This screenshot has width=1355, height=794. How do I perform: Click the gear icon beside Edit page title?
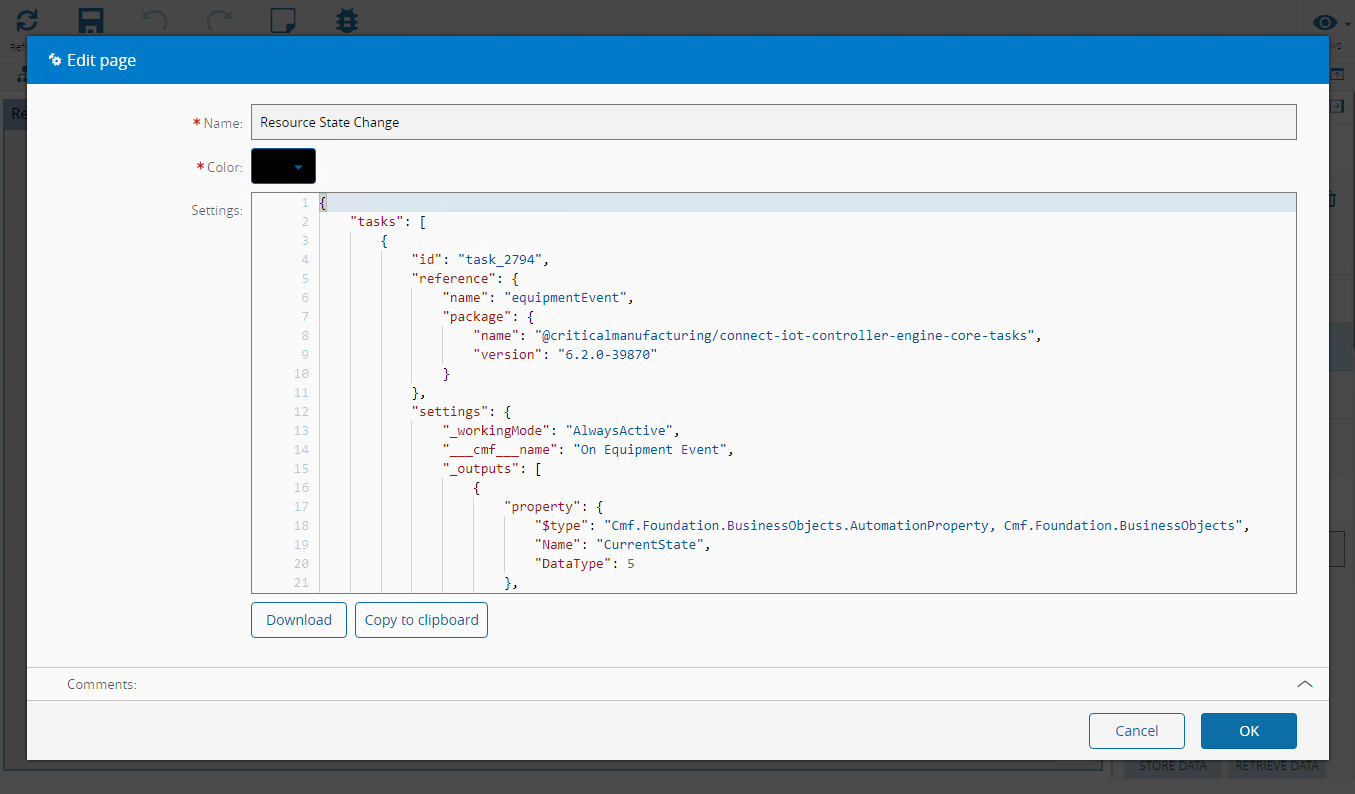55,60
